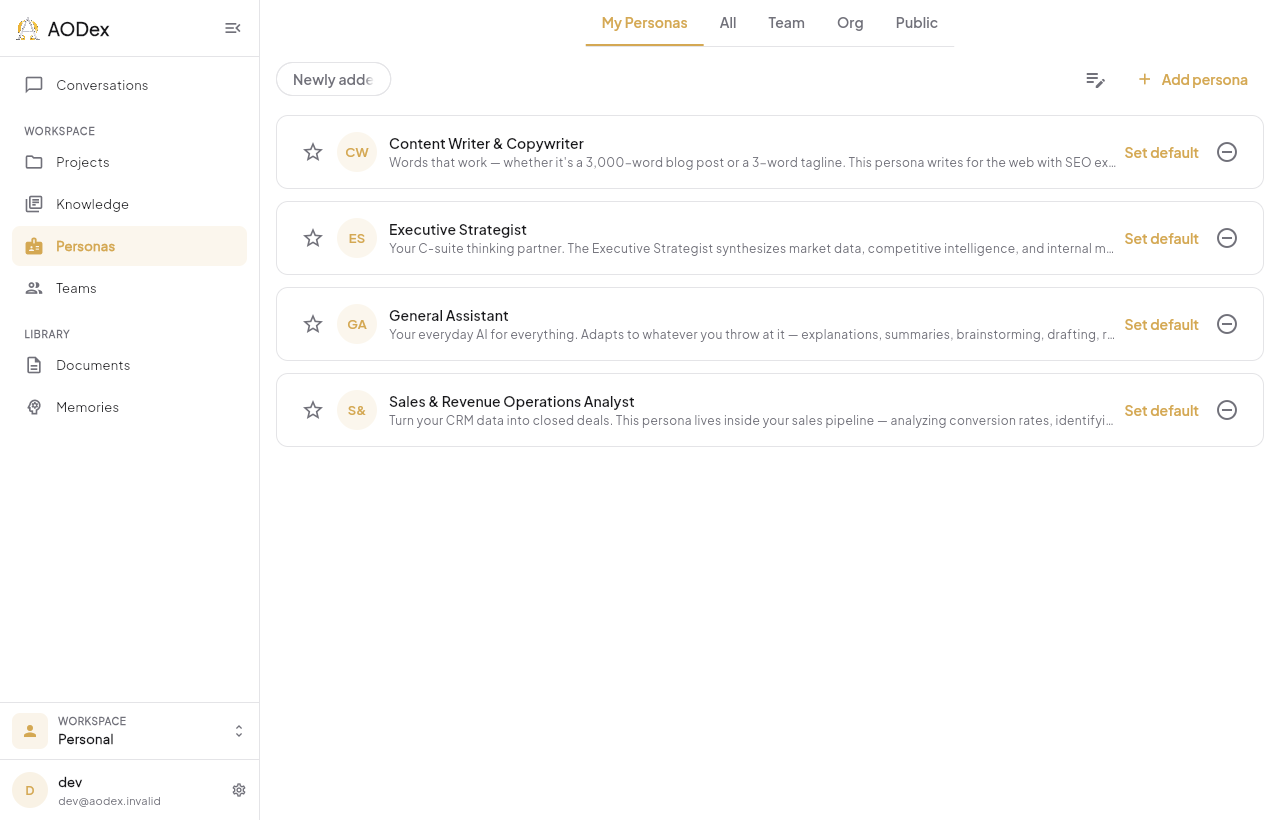
Task: Click the CW avatar of Content Writer
Action: pyautogui.click(x=357, y=152)
